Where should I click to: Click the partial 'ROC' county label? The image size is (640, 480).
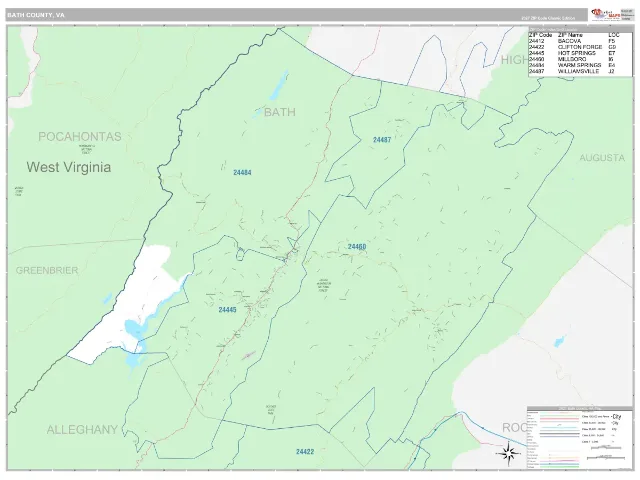coord(514,428)
